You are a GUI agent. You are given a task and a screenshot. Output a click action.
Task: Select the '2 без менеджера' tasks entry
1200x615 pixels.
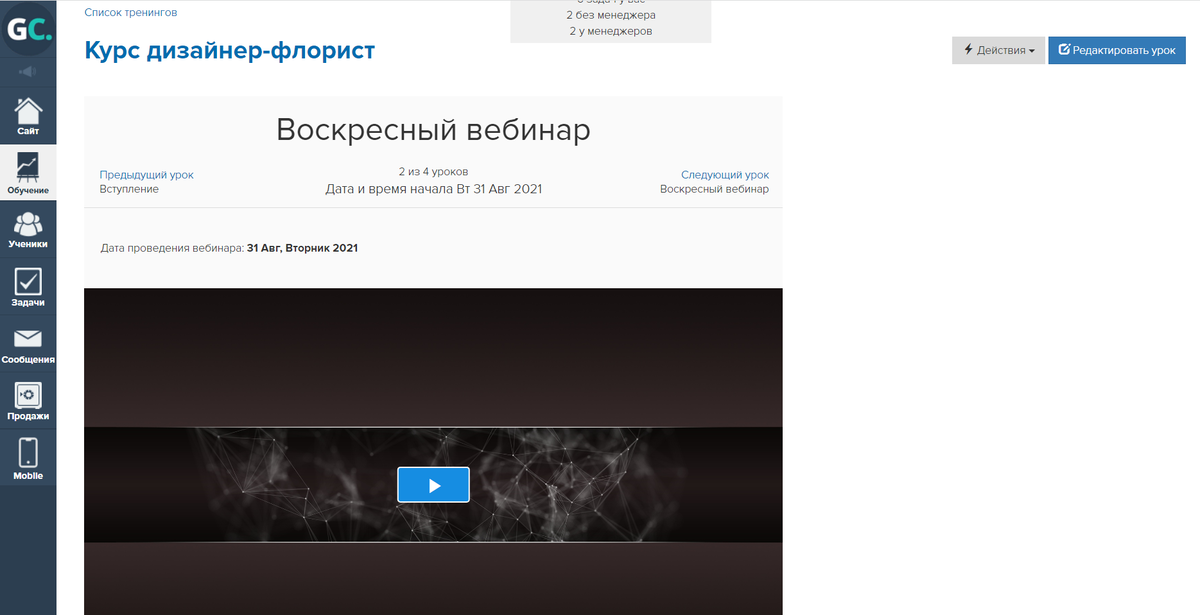click(611, 15)
